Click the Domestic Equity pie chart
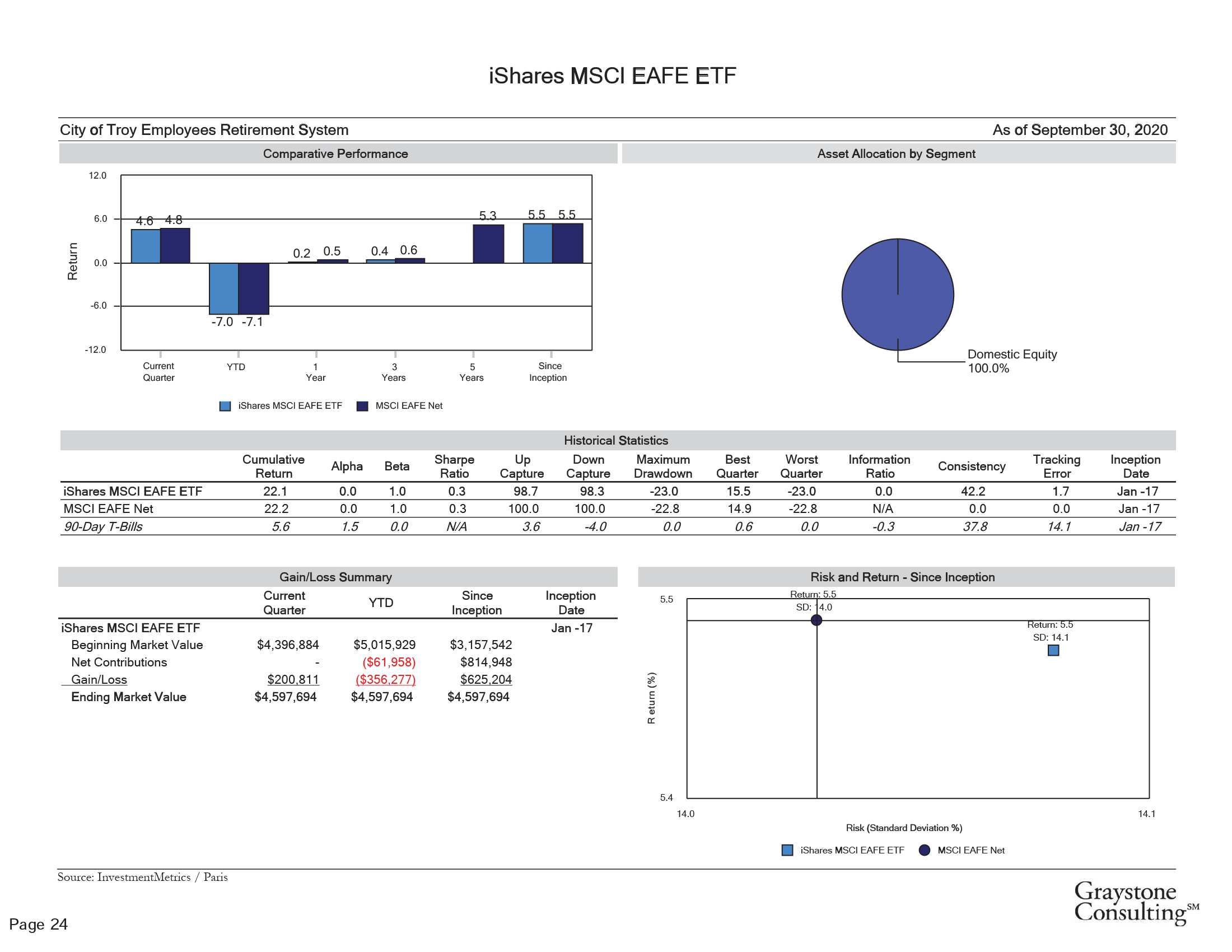The height and width of the screenshot is (952, 1232). (898, 295)
